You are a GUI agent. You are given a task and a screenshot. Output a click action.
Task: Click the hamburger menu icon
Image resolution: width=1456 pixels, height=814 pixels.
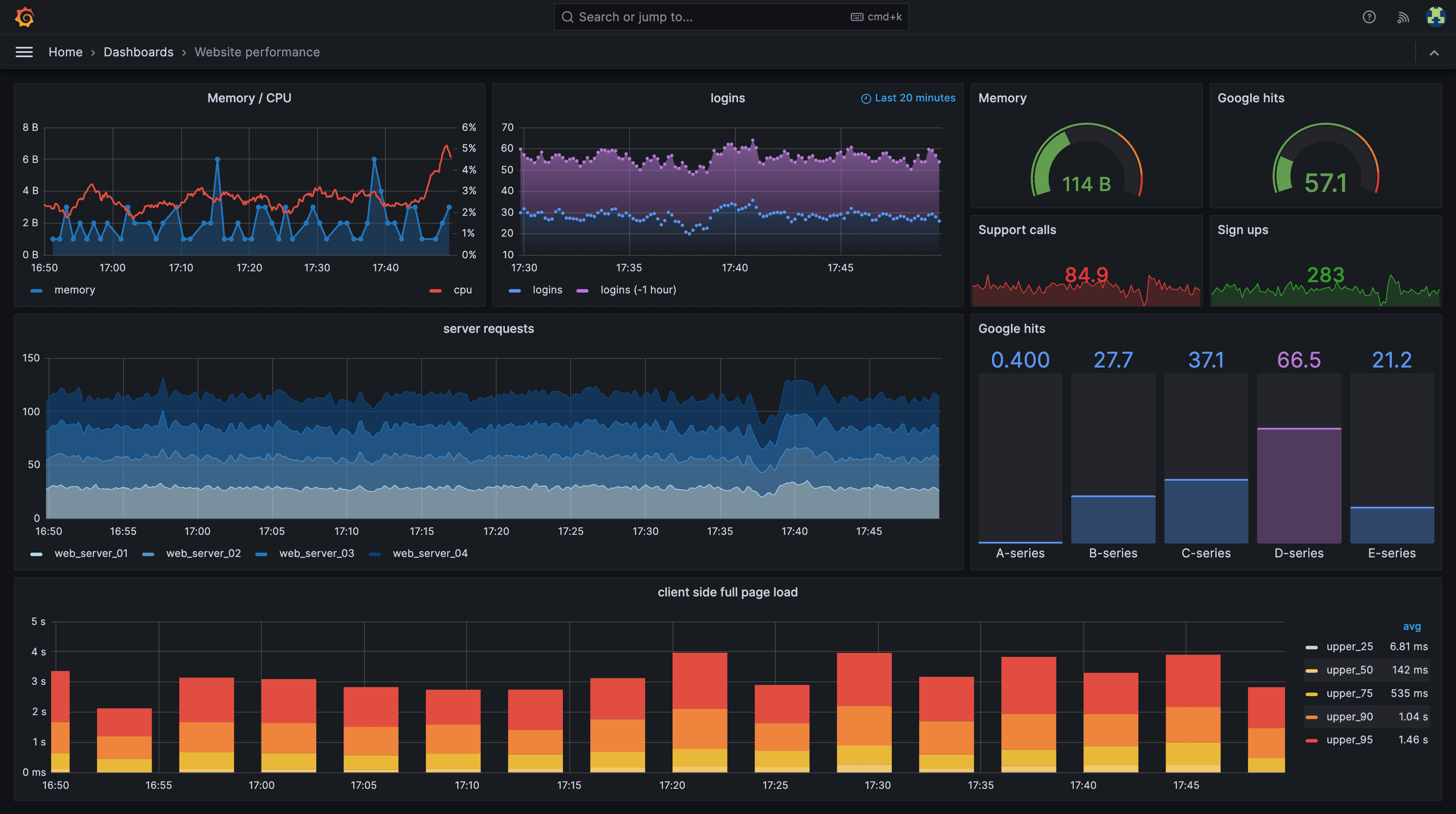24,51
